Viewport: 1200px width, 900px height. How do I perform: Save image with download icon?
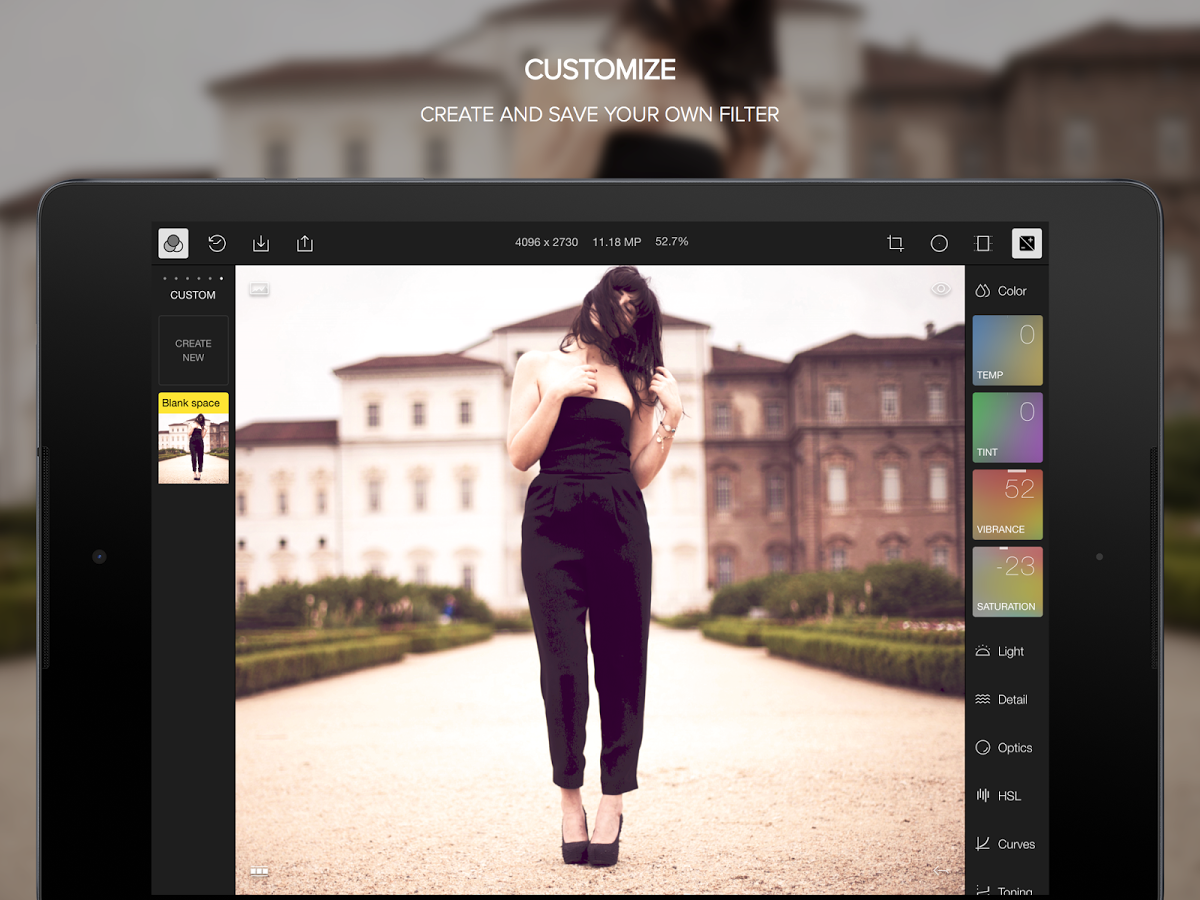[x=261, y=243]
